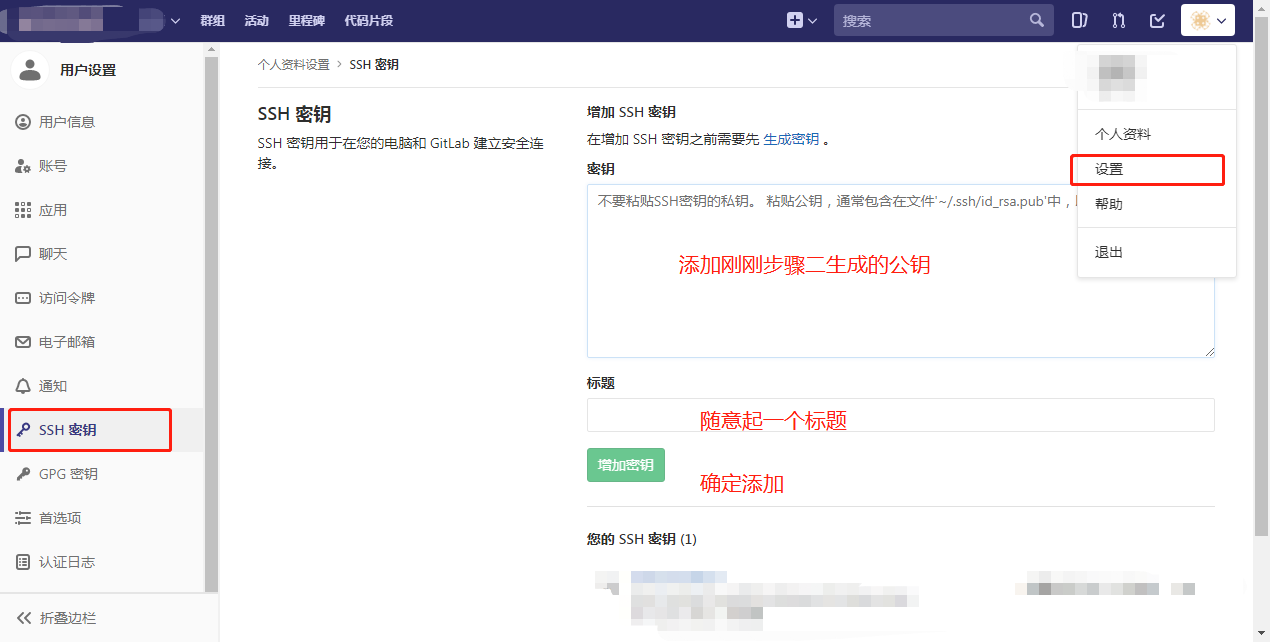Open the 聊天 speech bubble icon
The image size is (1270, 642).
tap(23, 254)
